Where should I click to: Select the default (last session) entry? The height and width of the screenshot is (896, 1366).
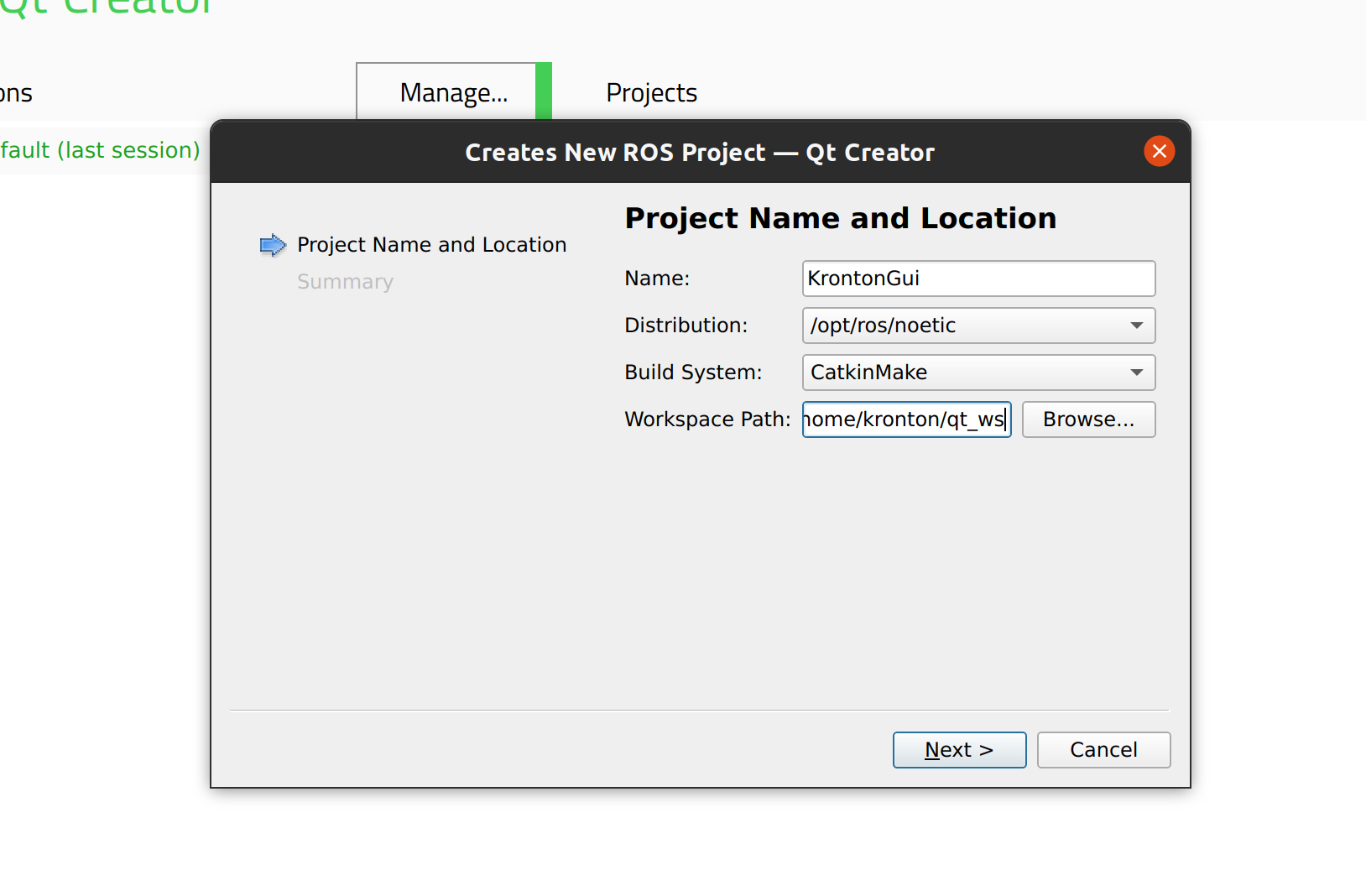[100, 150]
